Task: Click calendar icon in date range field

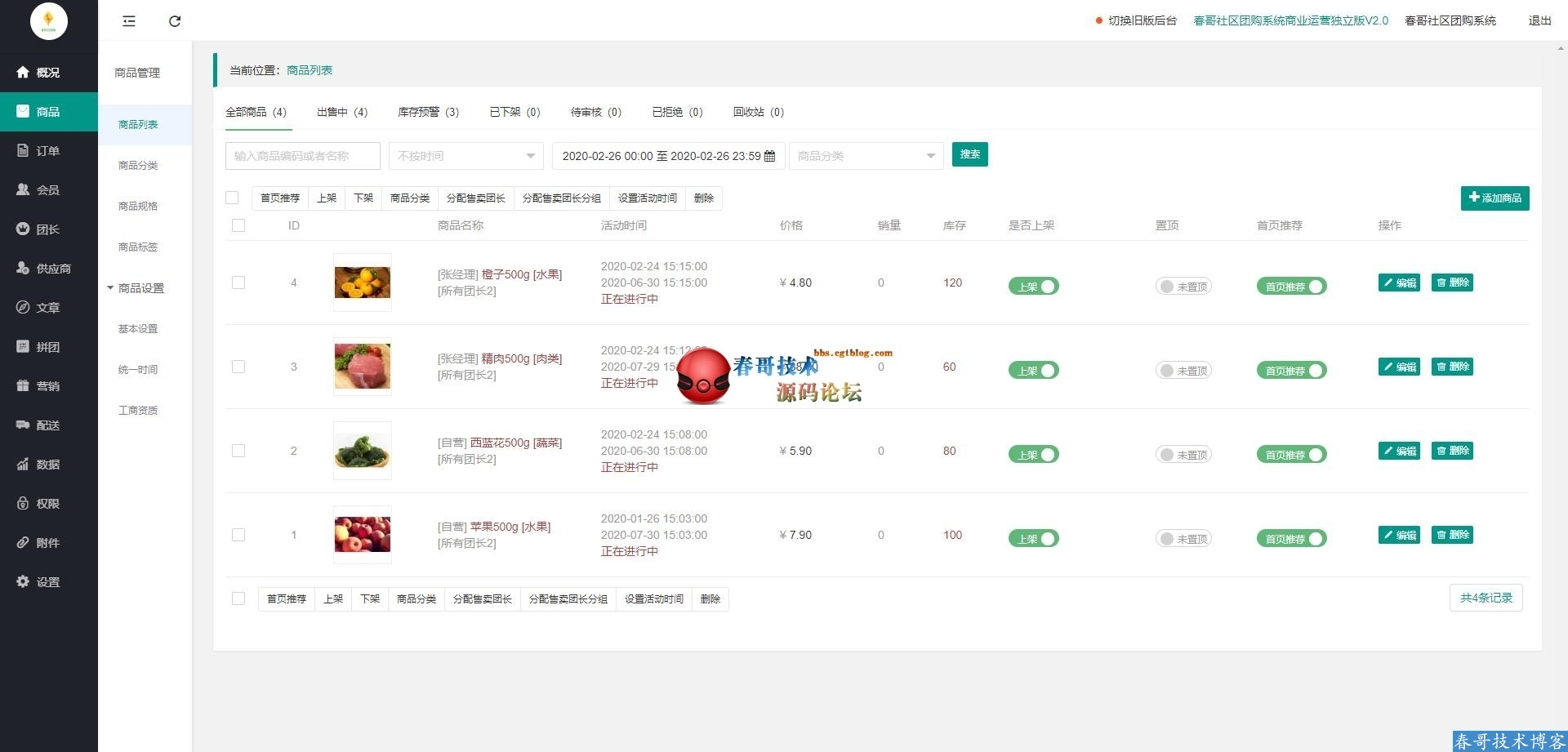Action: tap(769, 156)
